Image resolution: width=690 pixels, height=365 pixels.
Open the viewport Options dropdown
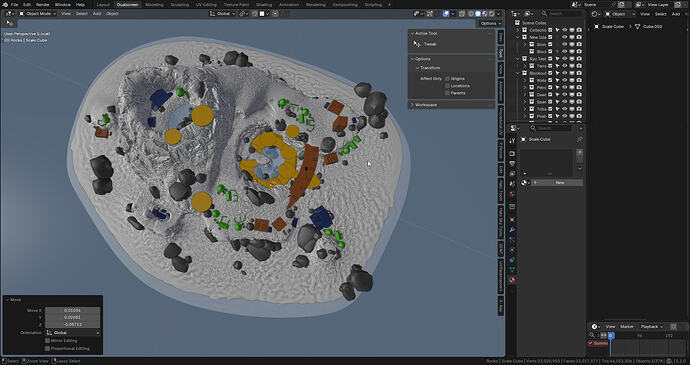(490, 23)
